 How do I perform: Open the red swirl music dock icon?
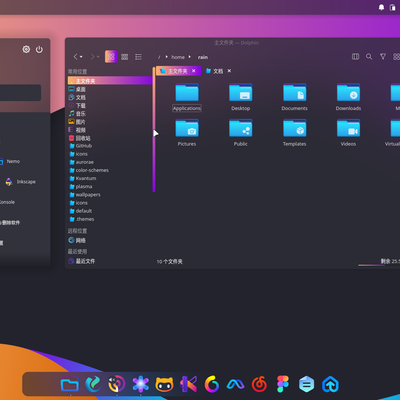pos(259,384)
